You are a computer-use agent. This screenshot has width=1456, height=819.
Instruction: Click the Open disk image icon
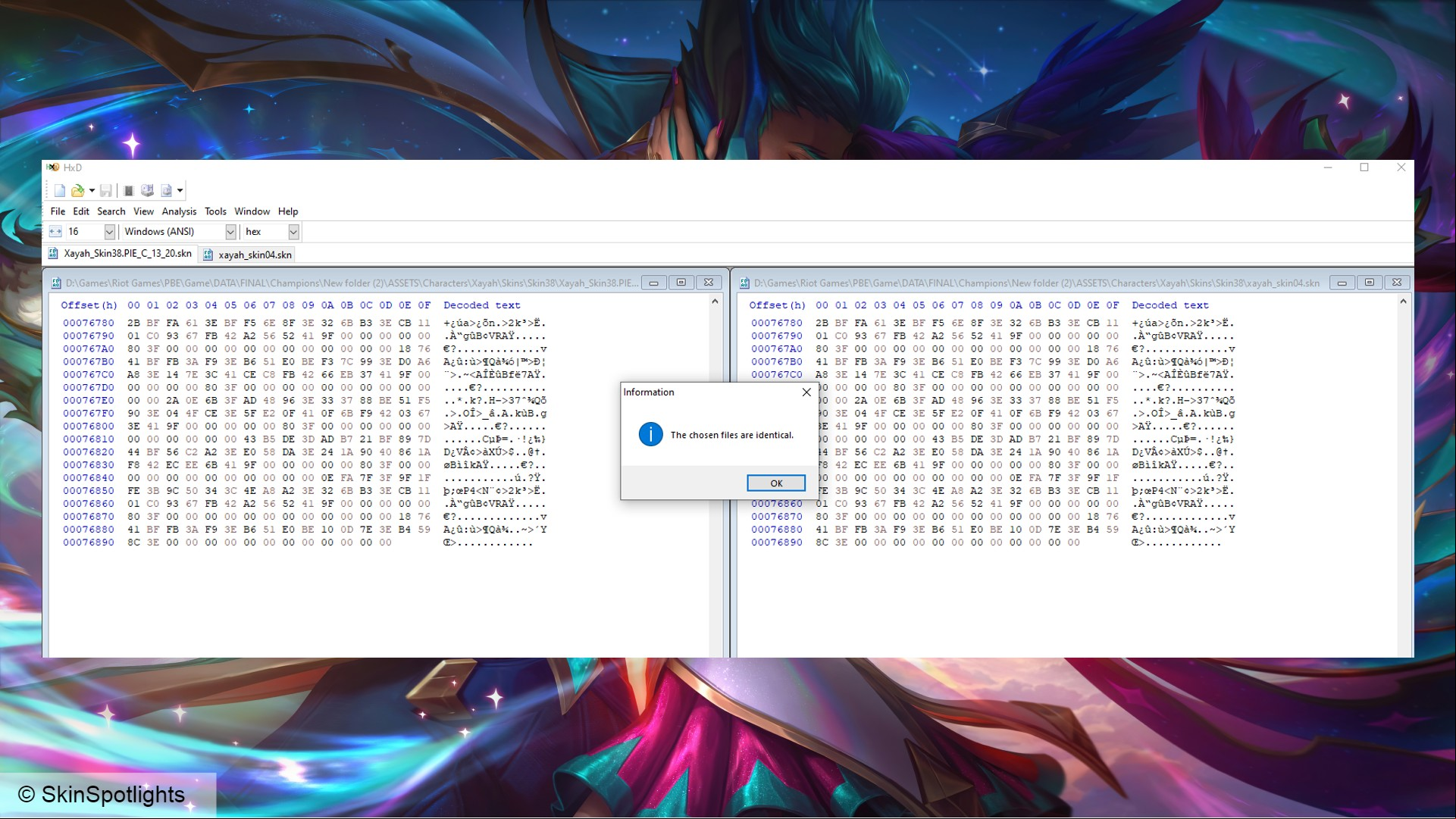[x=166, y=190]
